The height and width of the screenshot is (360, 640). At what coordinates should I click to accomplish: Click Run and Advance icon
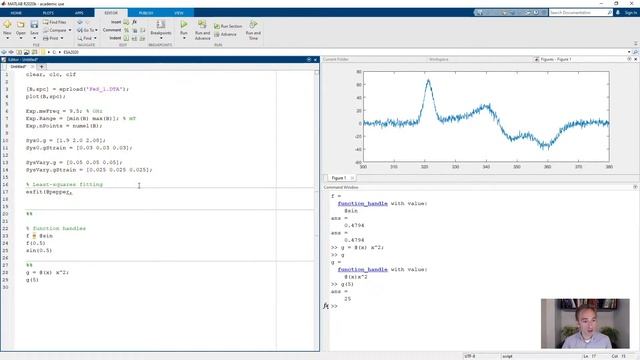202,25
